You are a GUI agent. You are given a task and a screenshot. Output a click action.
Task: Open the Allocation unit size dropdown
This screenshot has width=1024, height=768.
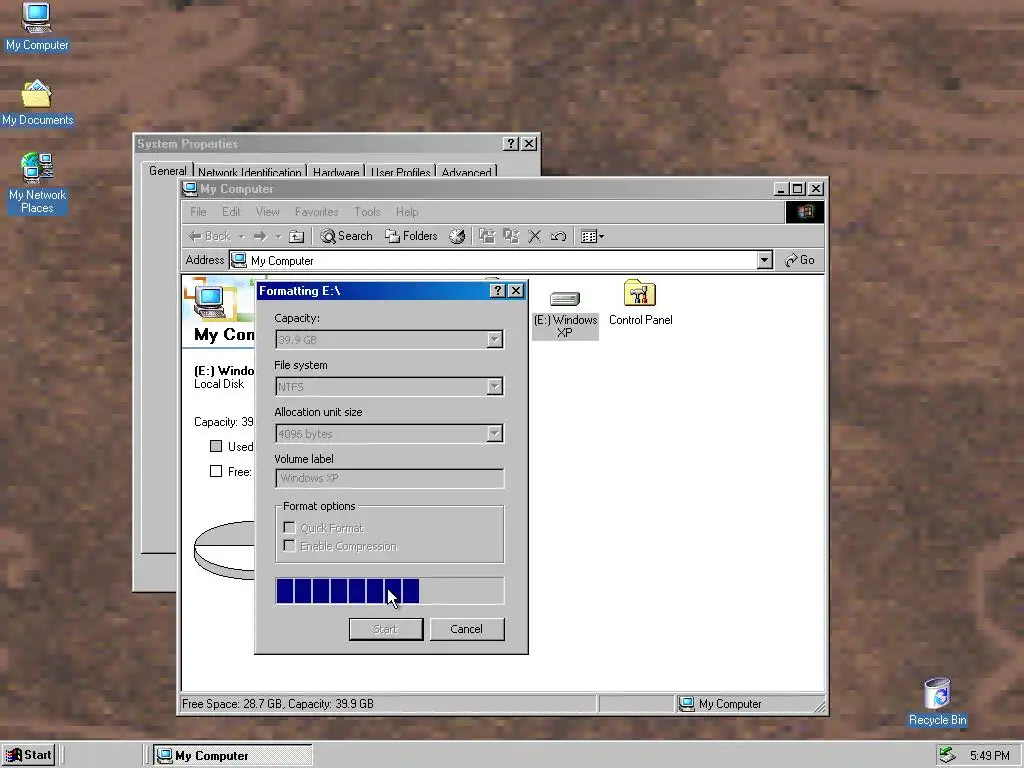click(494, 434)
